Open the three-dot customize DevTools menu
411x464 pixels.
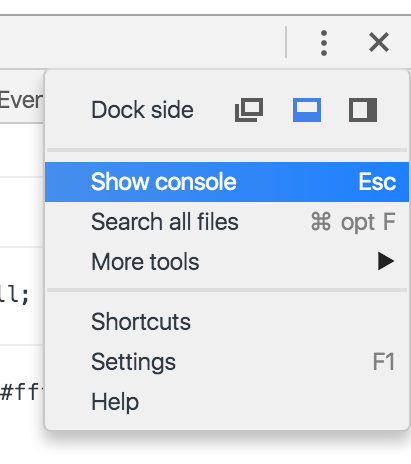point(324,43)
